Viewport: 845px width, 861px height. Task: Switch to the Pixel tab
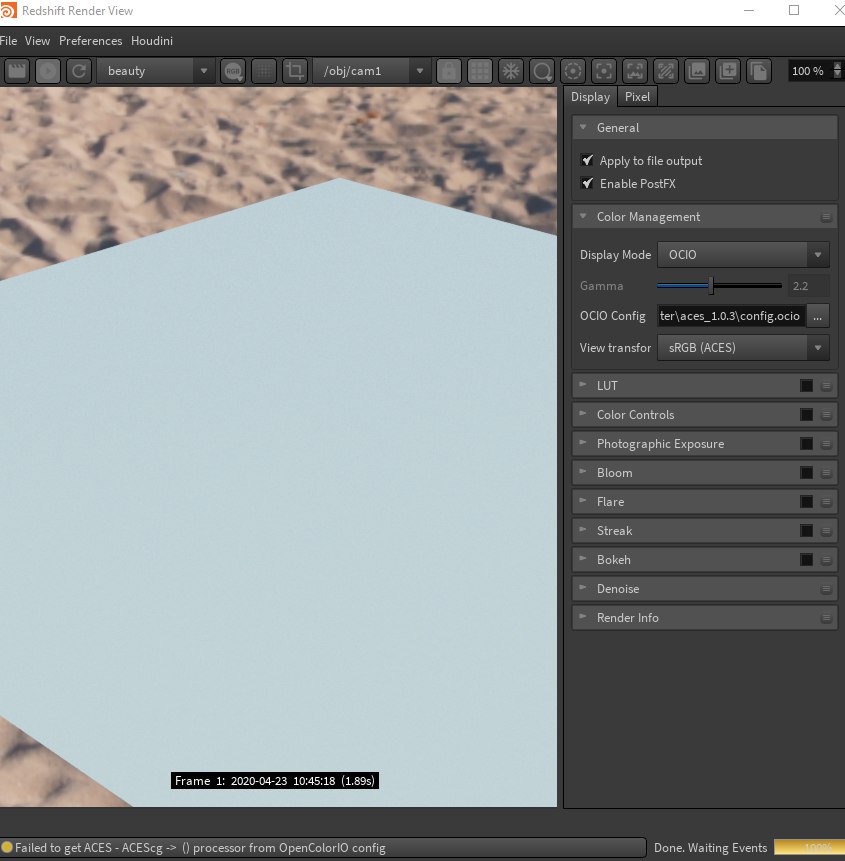pos(637,97)
